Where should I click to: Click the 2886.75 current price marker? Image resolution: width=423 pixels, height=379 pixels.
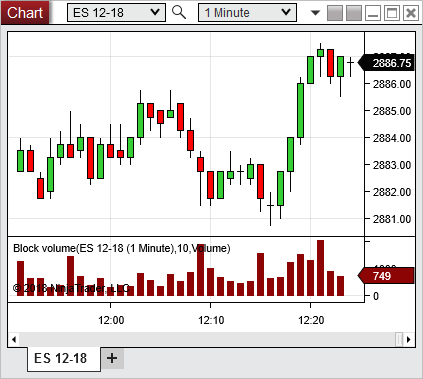click(386, 63)
